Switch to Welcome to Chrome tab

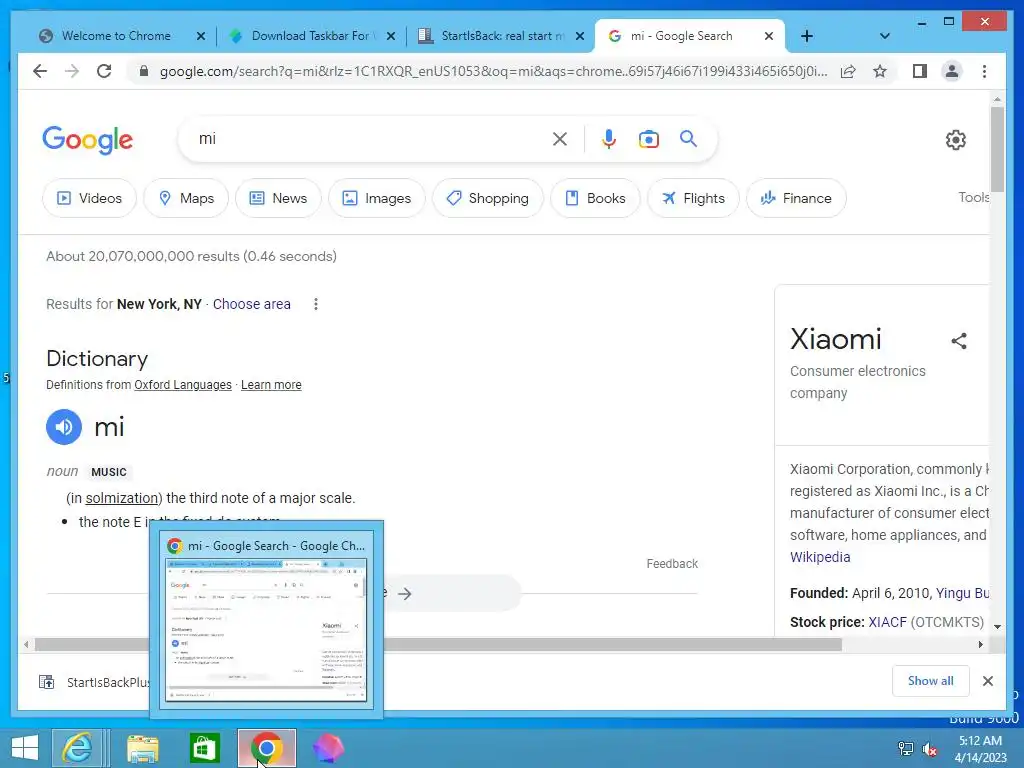(116, 36)
